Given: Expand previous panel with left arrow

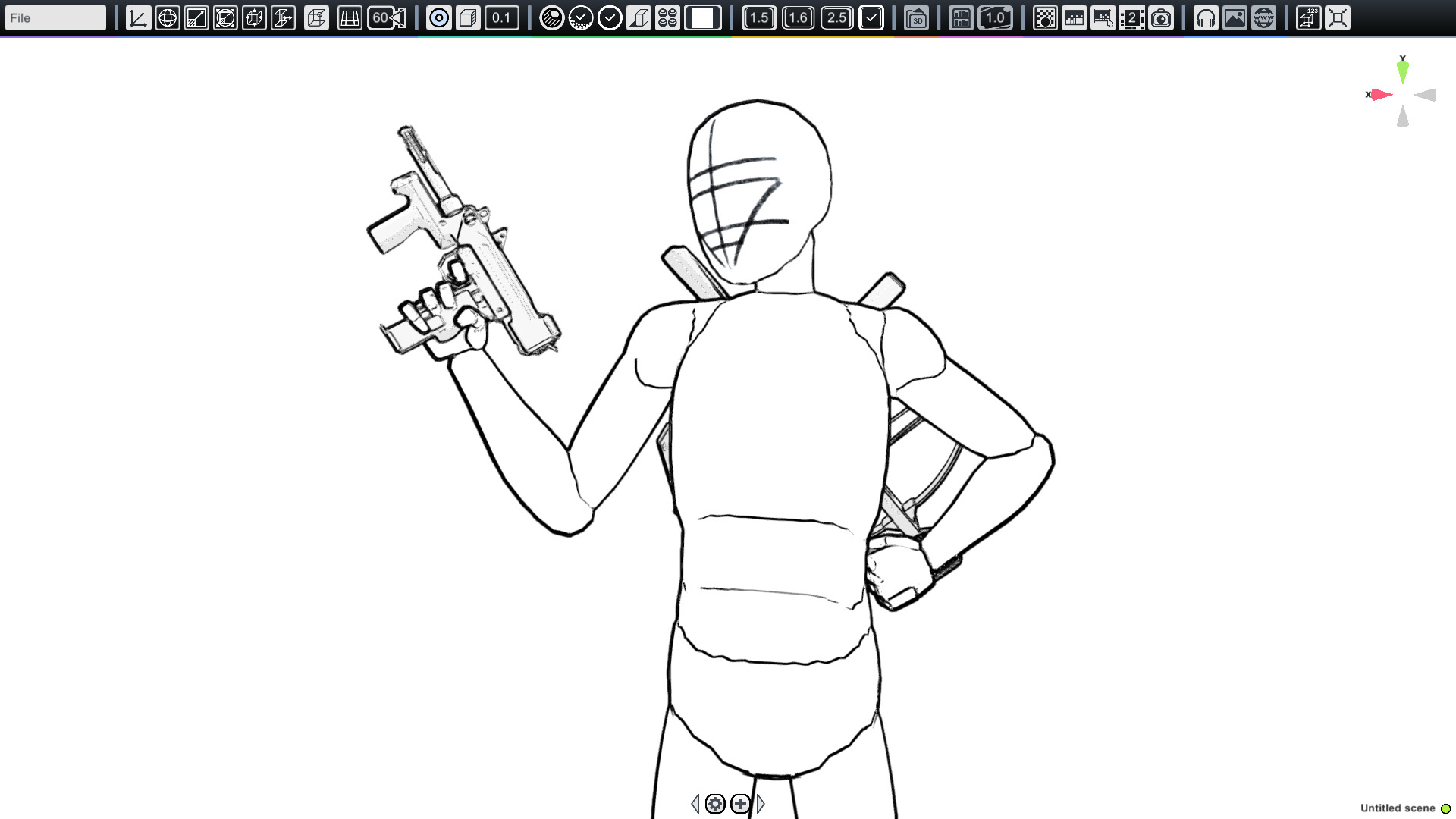Looking at the screenshot, I should click(695, 804).
